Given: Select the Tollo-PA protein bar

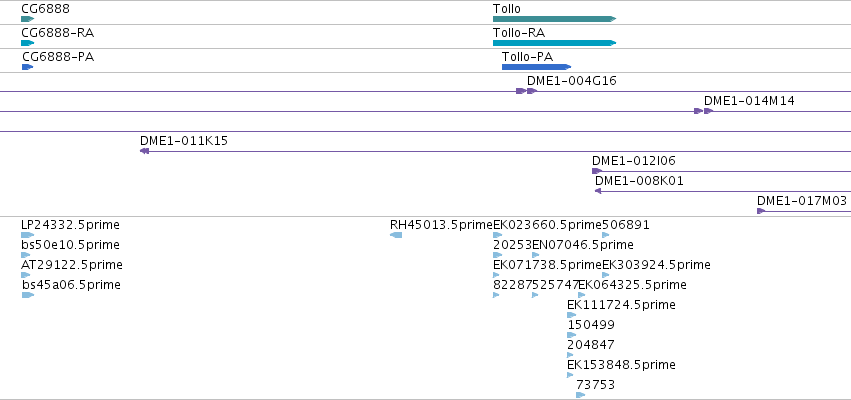Looking at the screenshot, I should [x=536, y=67].
